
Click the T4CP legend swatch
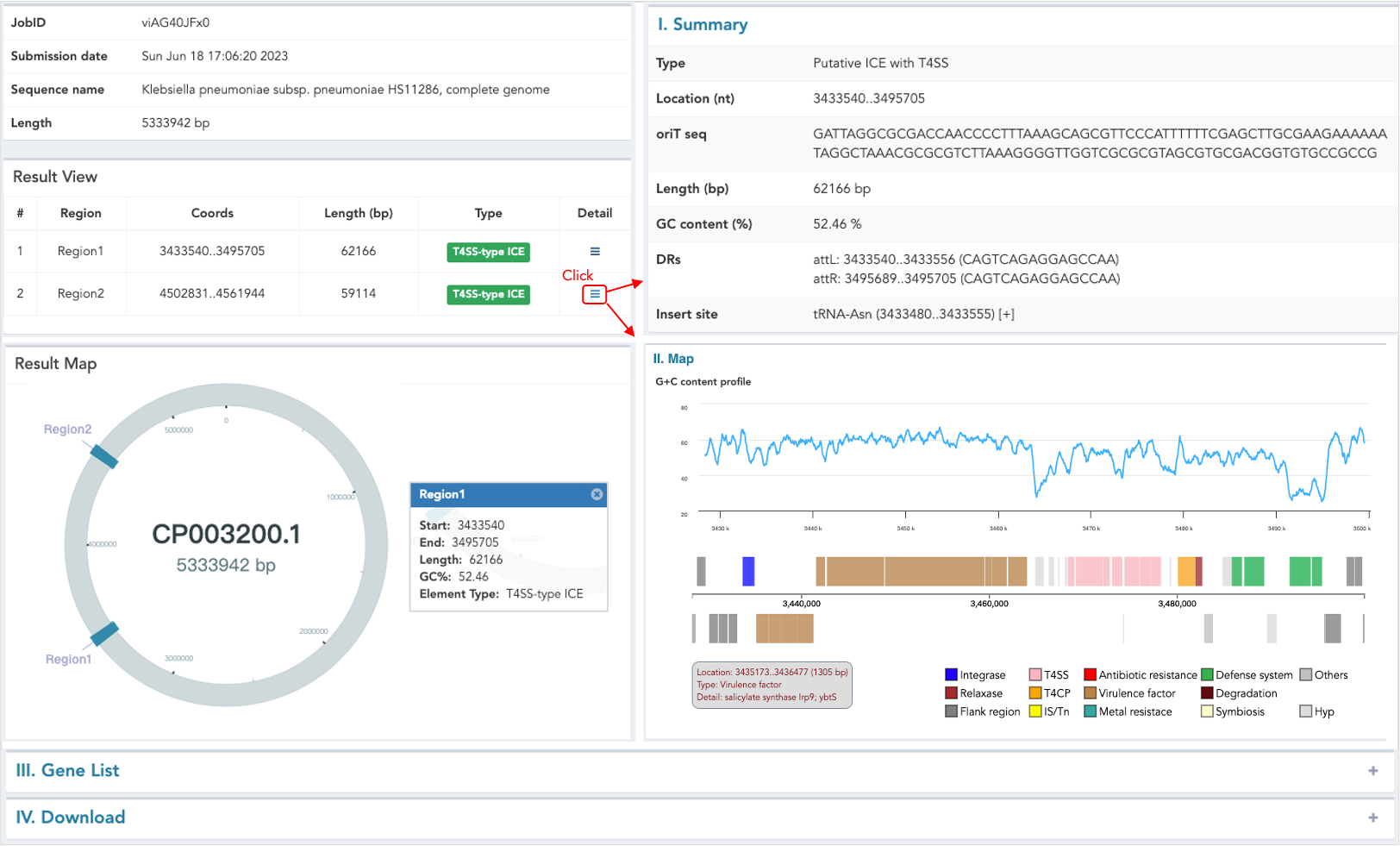pos(1035,692)
